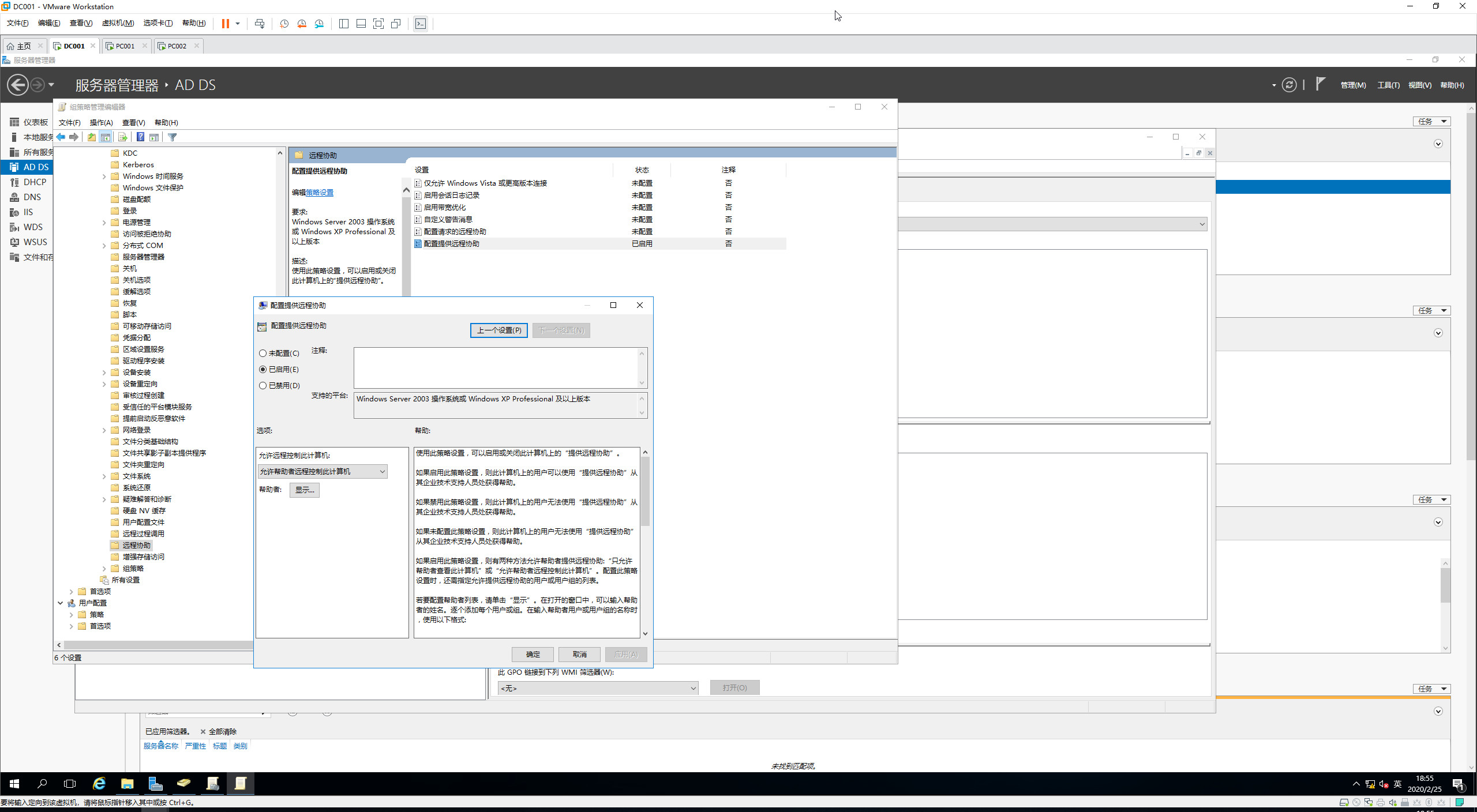This screenshot has height=812, width=1477.
Task: Take a snapshot of the virtual machine
Action: 284,24
